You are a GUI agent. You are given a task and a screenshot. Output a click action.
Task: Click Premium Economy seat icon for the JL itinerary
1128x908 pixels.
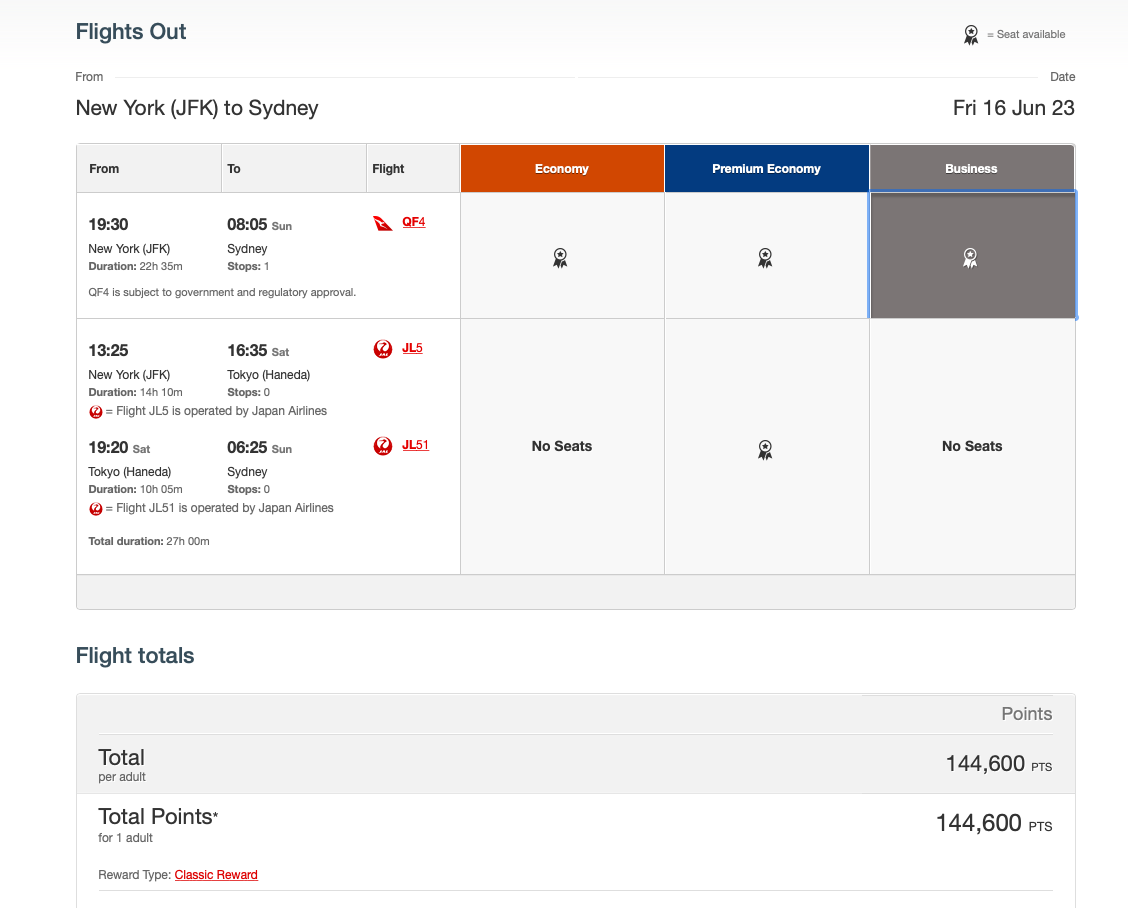pos(765,450)
